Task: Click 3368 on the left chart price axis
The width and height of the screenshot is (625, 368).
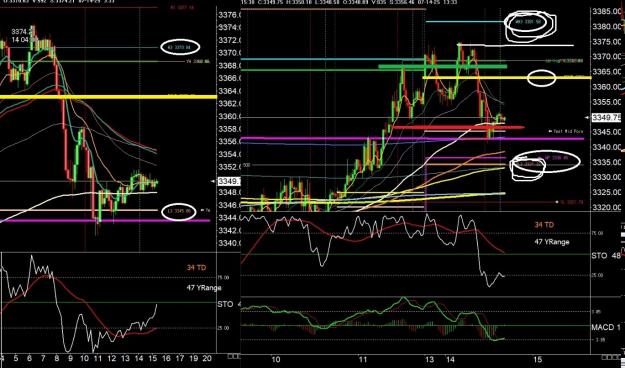Action: (230, 65)
